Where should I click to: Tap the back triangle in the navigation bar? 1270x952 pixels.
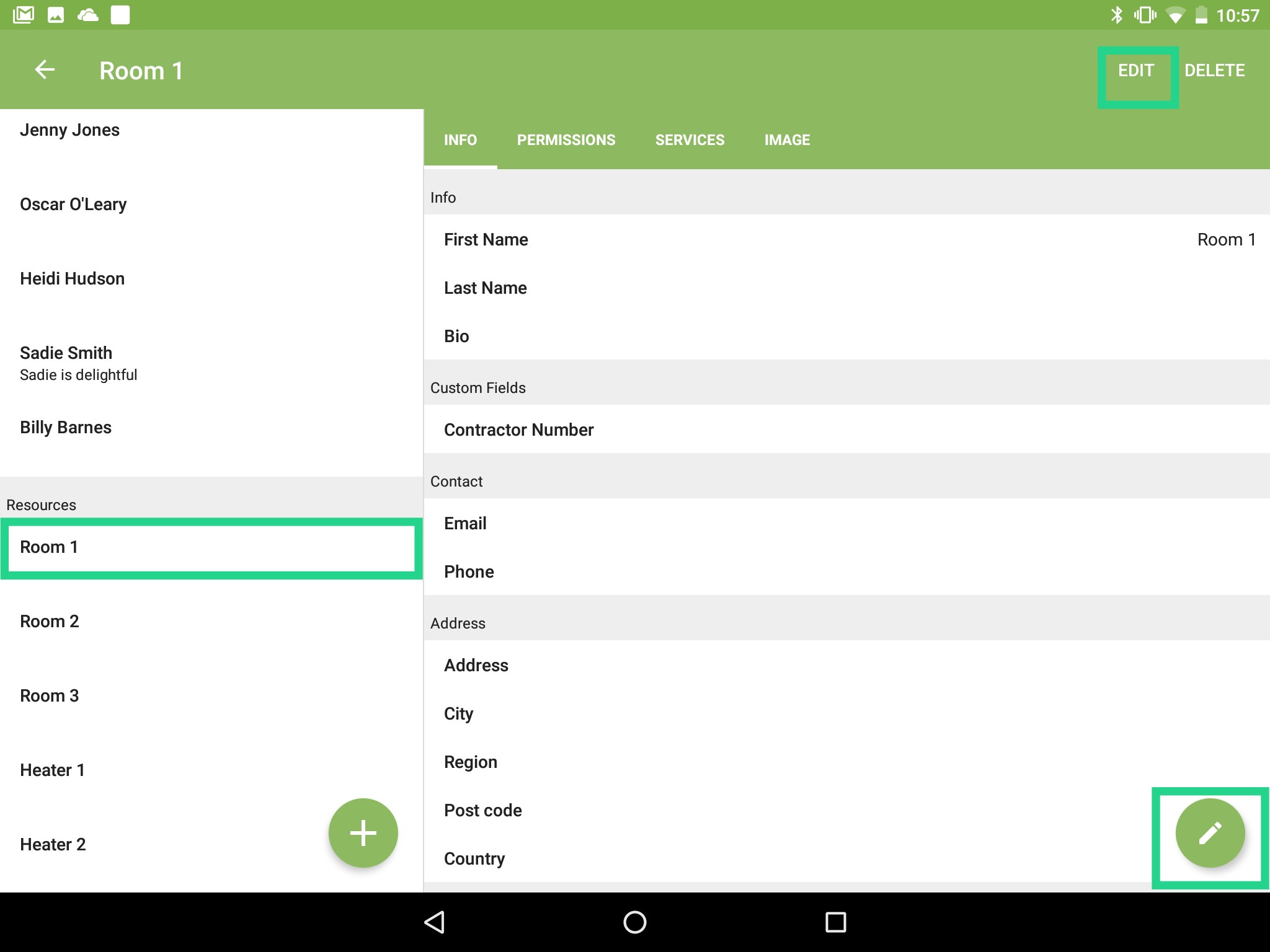point(434,922)
